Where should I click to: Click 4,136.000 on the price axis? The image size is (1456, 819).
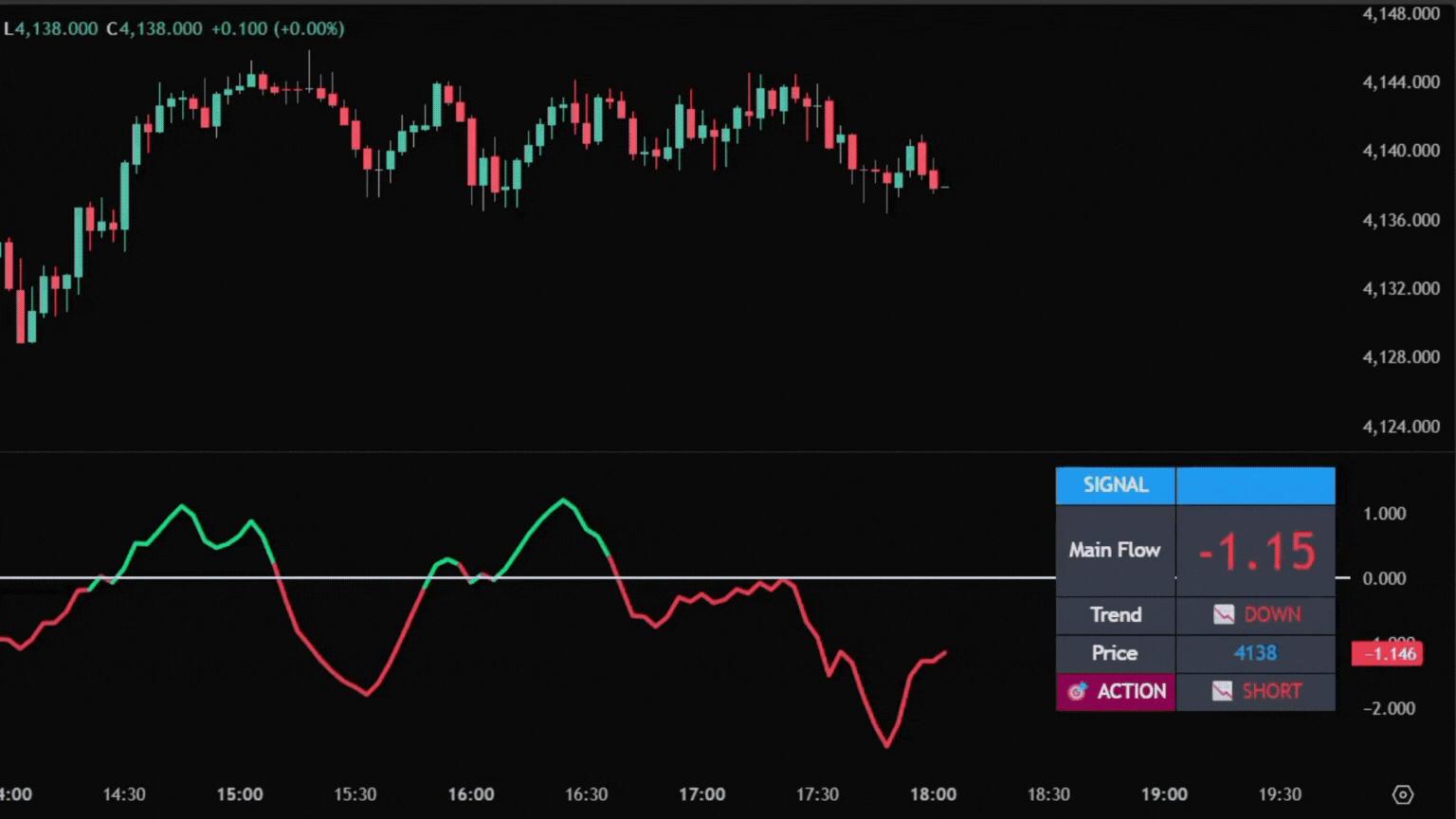click(1401, 220)
